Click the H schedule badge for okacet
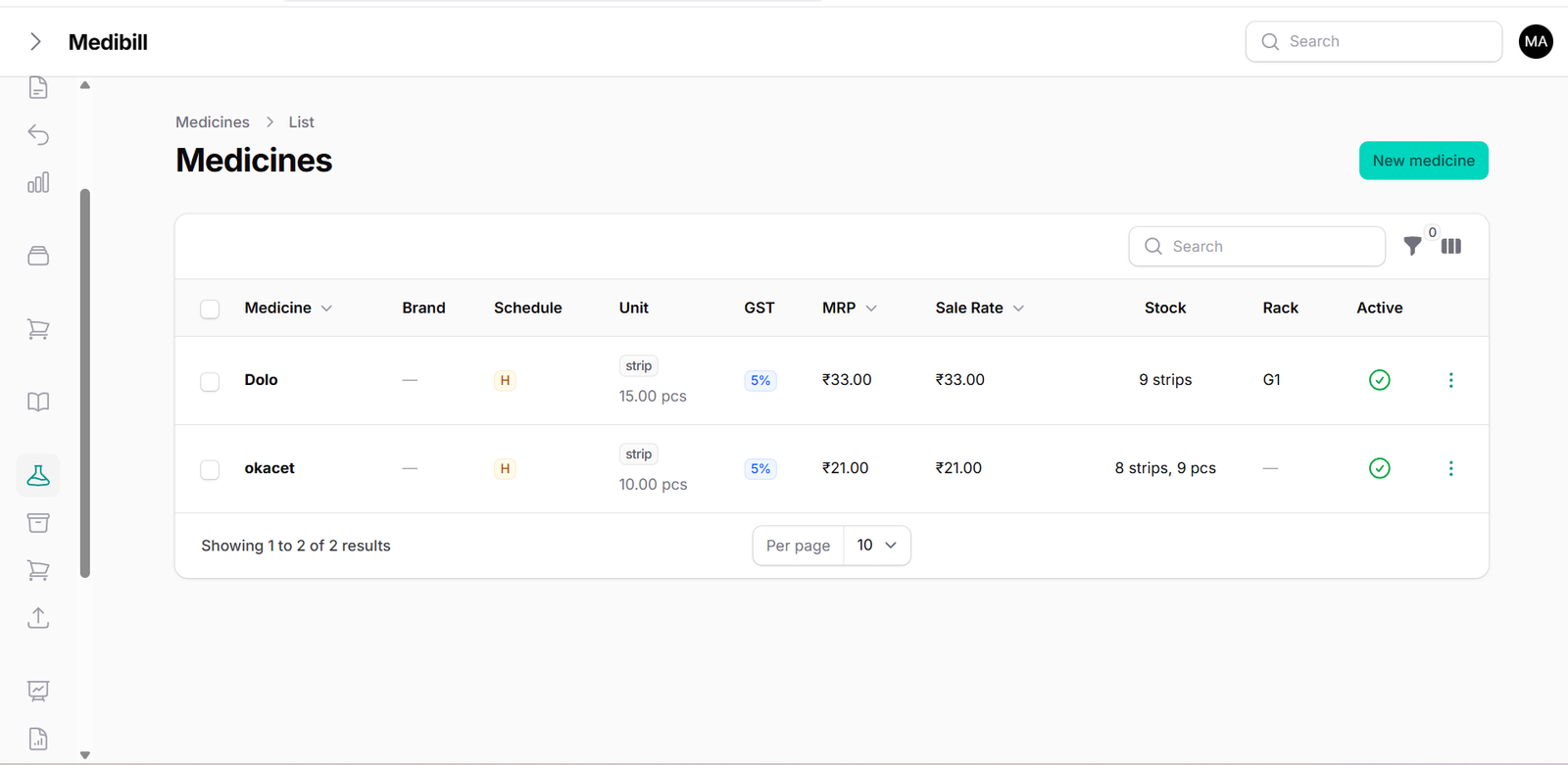 tap(505, 468)
